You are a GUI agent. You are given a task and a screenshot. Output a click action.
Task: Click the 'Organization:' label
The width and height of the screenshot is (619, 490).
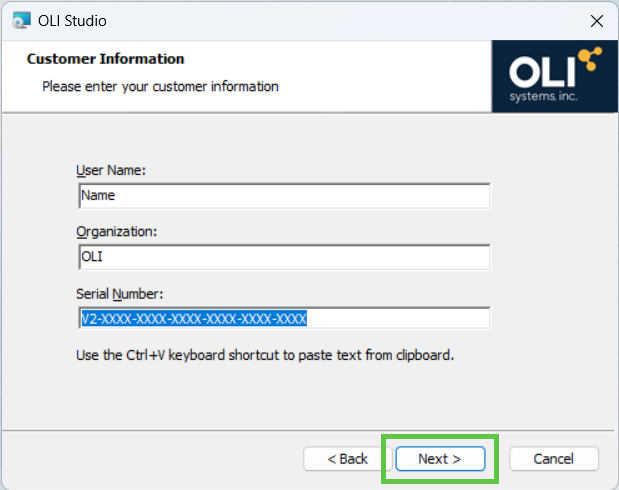click(116, 232)
